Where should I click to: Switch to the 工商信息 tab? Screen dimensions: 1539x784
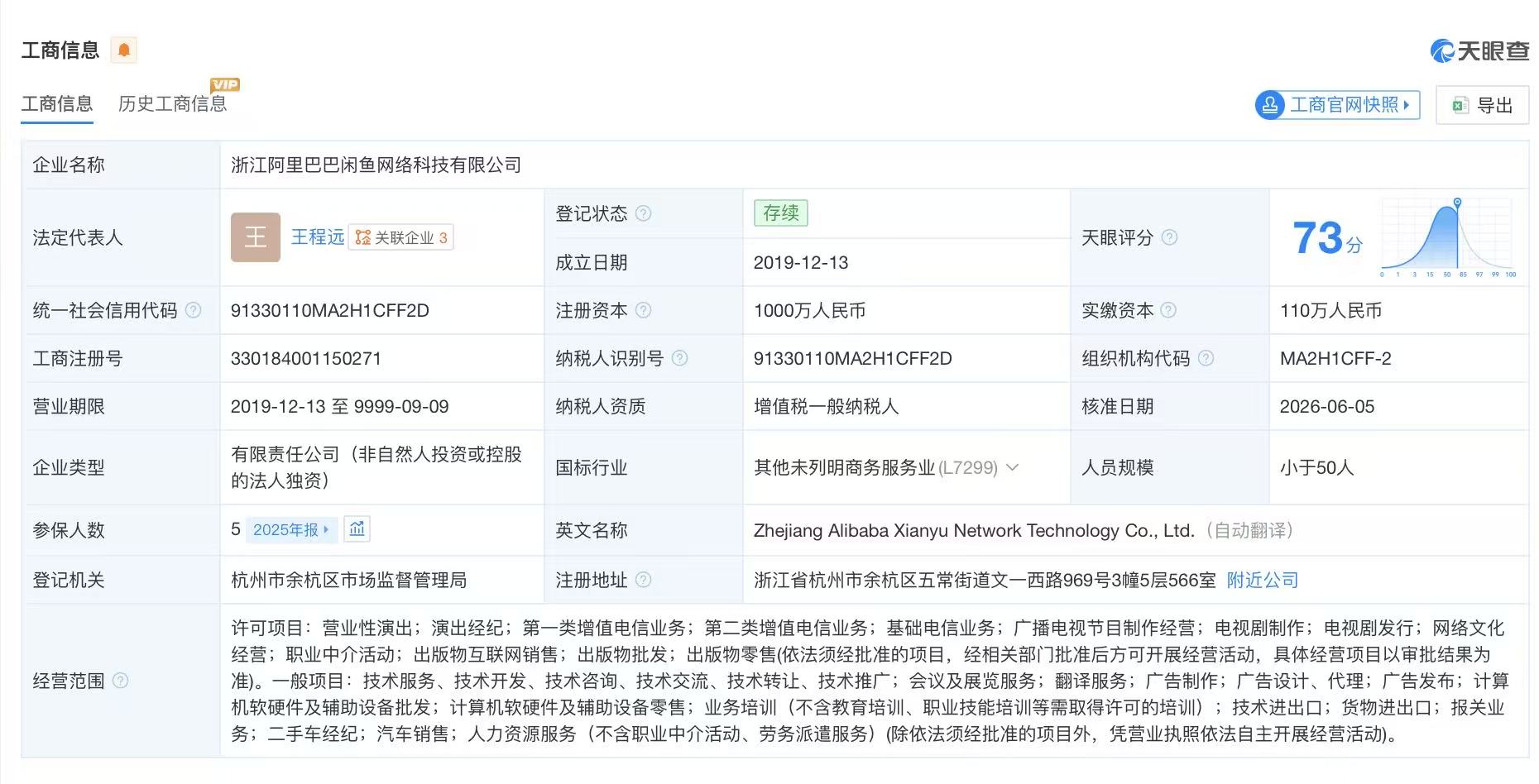[x=57, y=104]
